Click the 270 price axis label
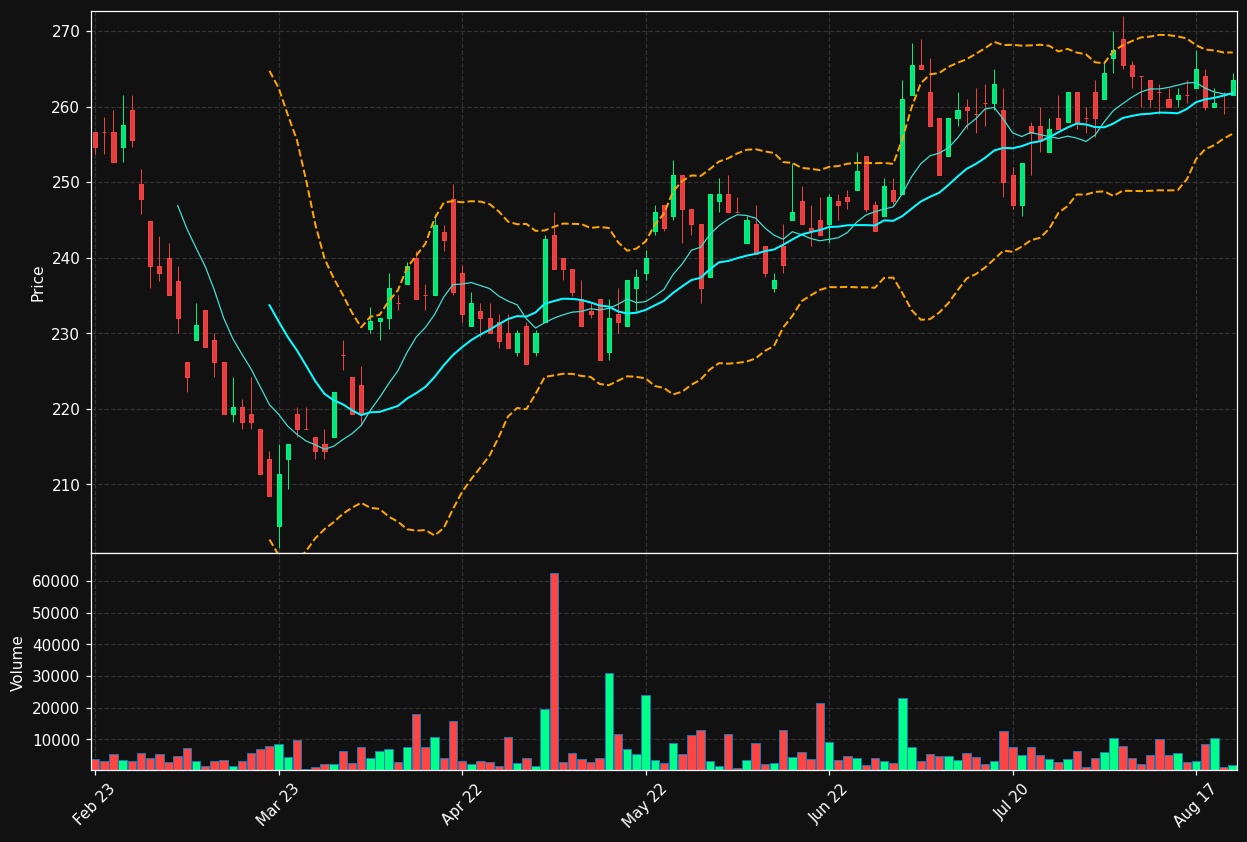 coord(67,32)
